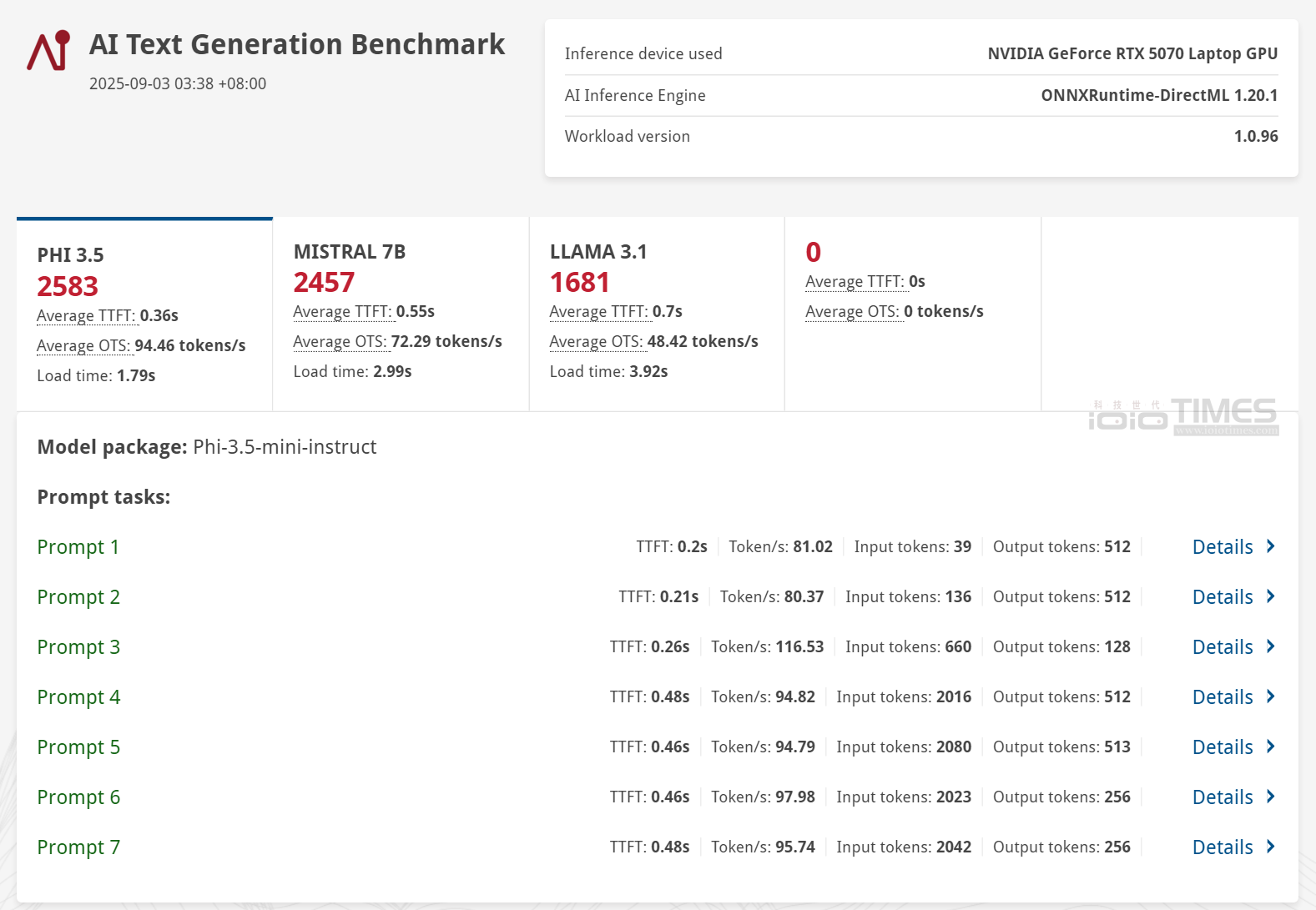Click MISTRAL 7B load time 2.99s

click(x=352, y=372)
